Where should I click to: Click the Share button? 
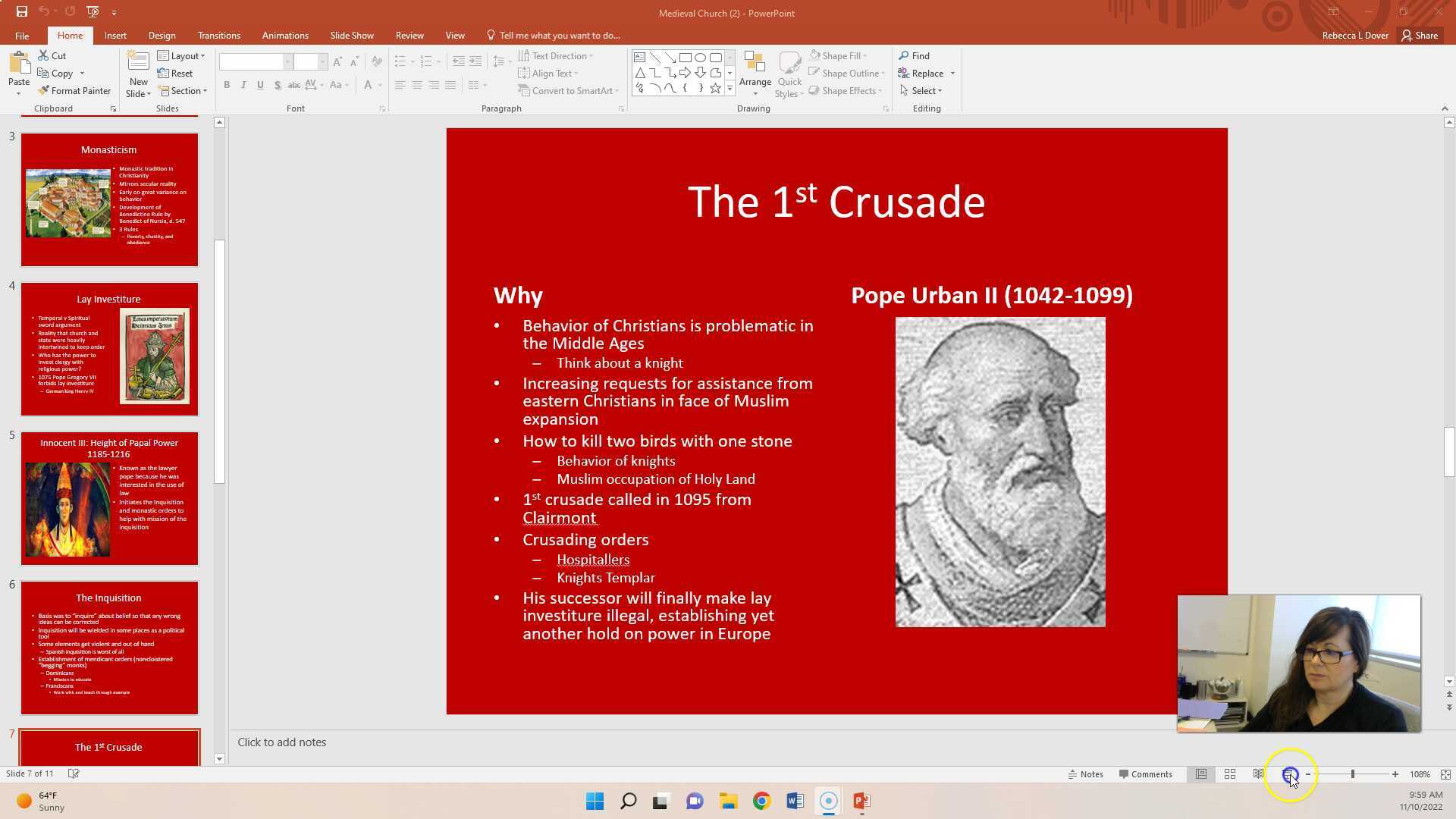tap(1420, 36)
